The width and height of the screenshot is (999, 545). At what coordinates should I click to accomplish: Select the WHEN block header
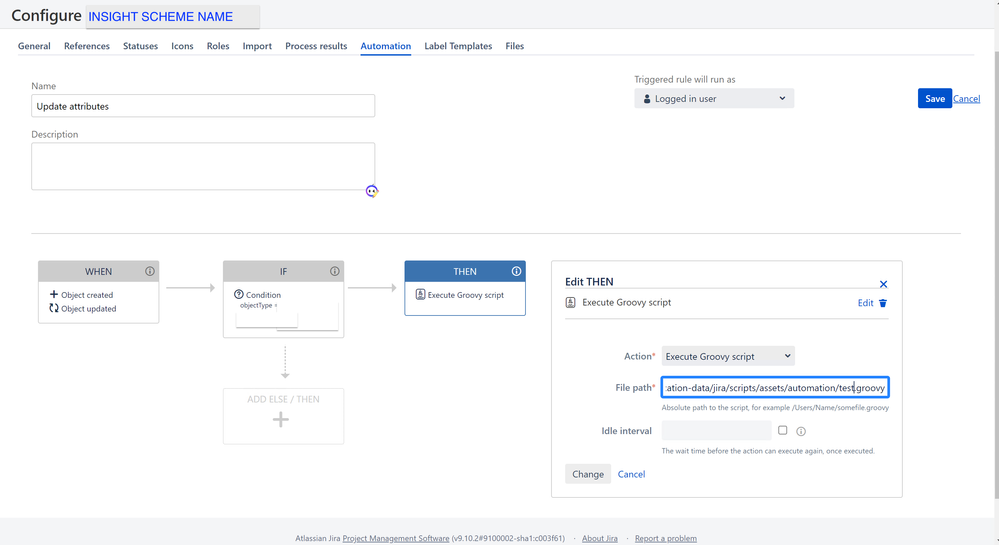[98, 271]
